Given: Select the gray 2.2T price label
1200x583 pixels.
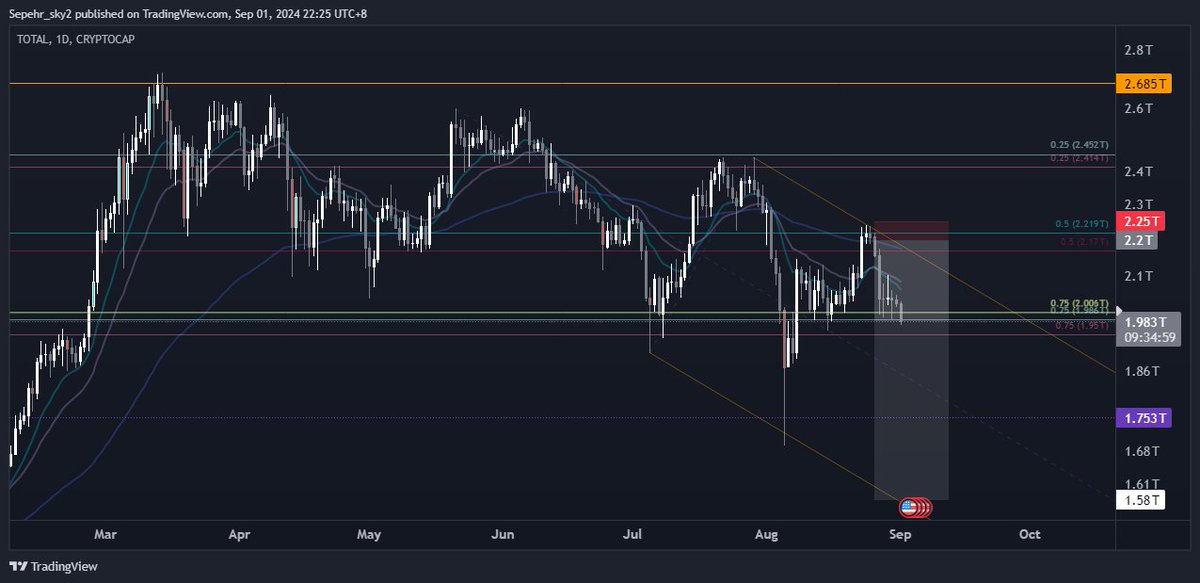Looking at the screenshot, I should click(x=1141, y=241).
